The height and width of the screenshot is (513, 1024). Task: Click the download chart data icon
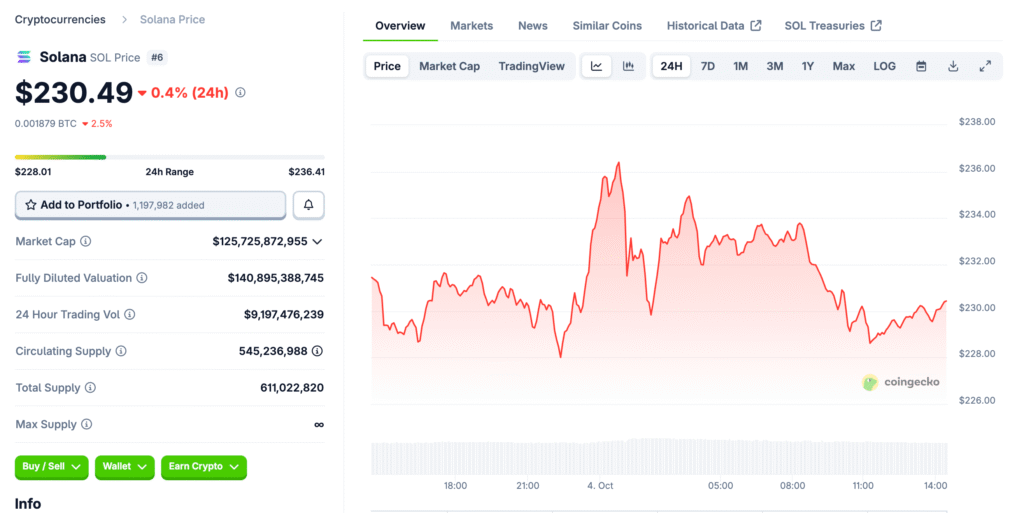(x=953, y=66)
